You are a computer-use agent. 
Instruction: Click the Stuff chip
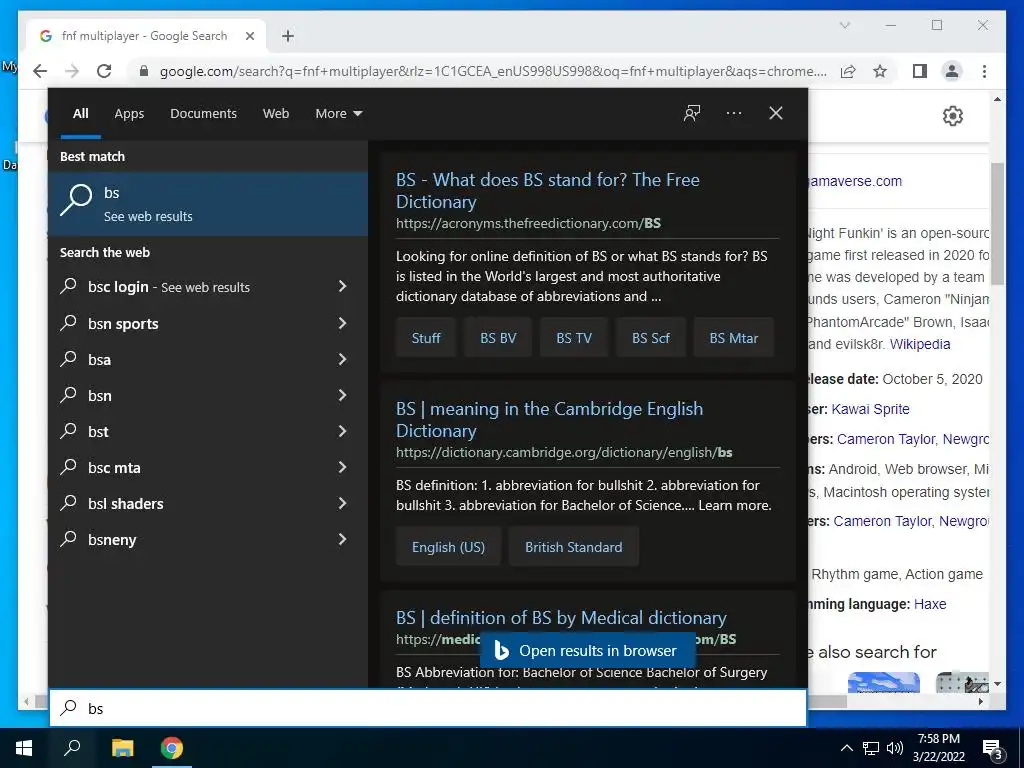click(426, 338)
